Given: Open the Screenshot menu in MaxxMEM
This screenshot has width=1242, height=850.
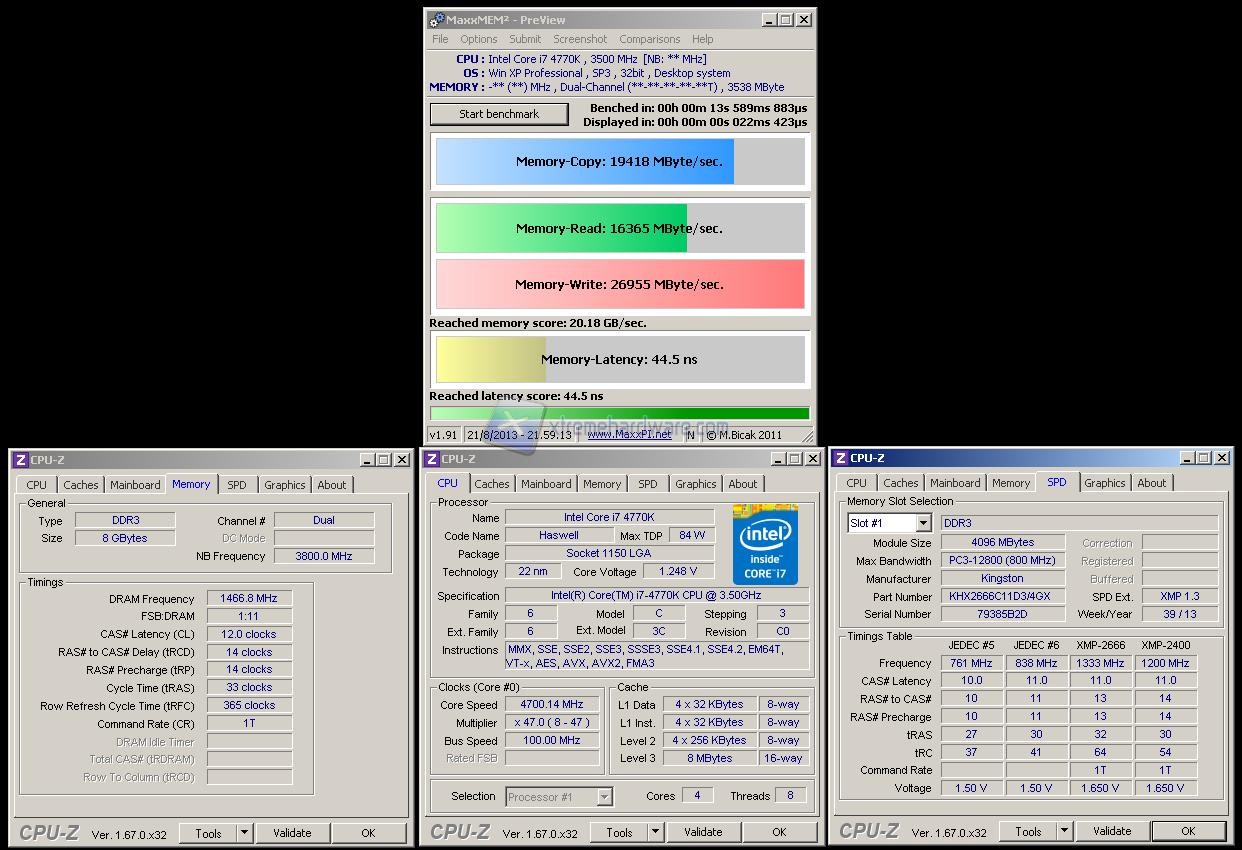Looking at the screenshot, I should tap(580, 39).
